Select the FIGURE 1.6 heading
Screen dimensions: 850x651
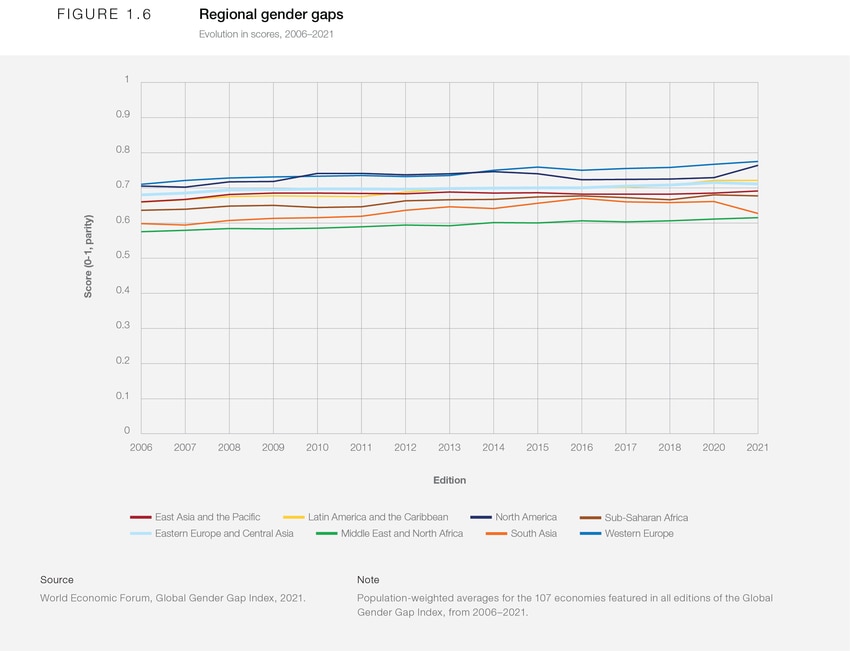pos(104,14)
